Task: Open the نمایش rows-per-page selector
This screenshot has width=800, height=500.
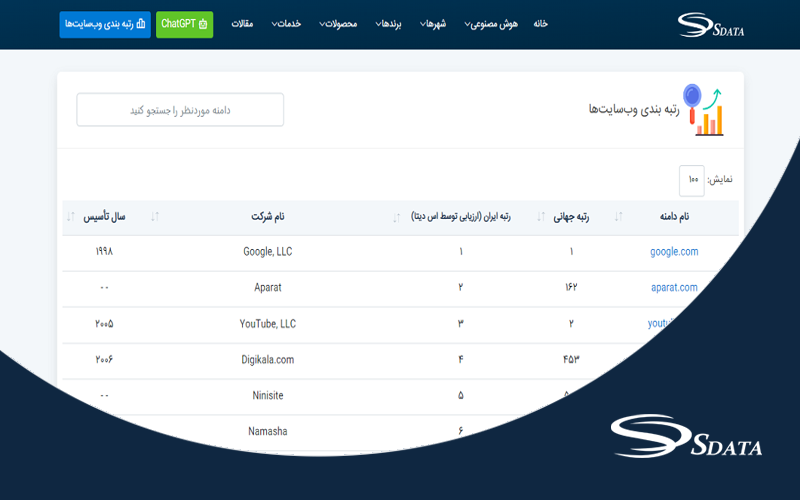Action: [x=691, y=180]
